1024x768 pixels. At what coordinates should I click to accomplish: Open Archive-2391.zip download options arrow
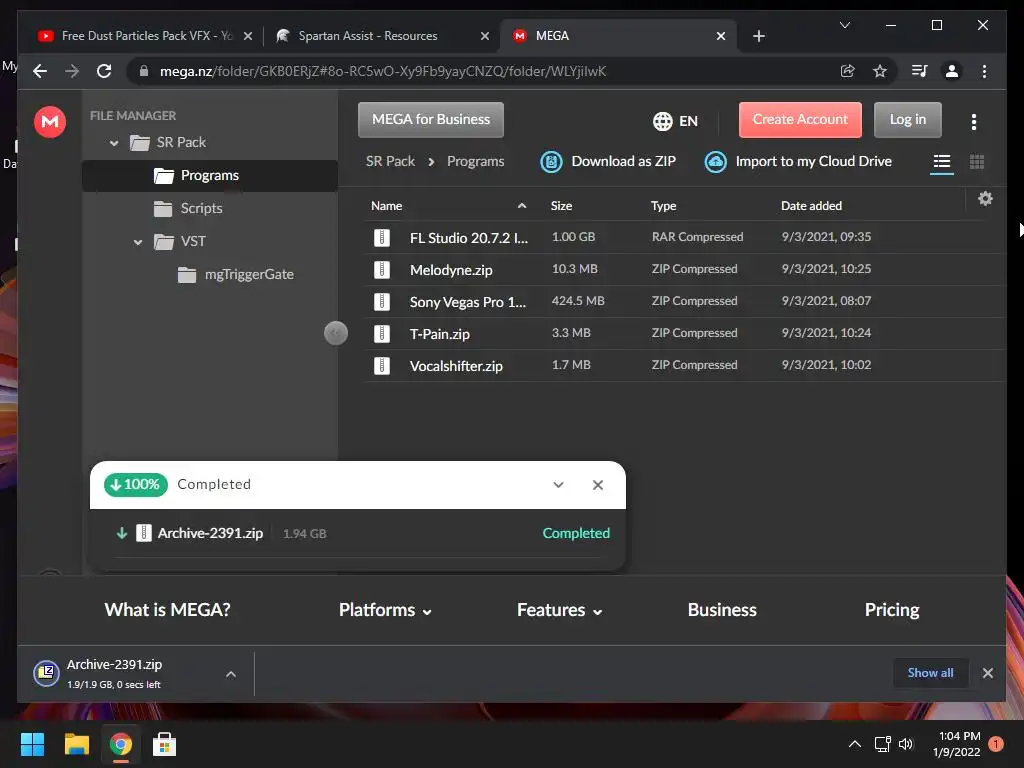[x=231, y=674]
